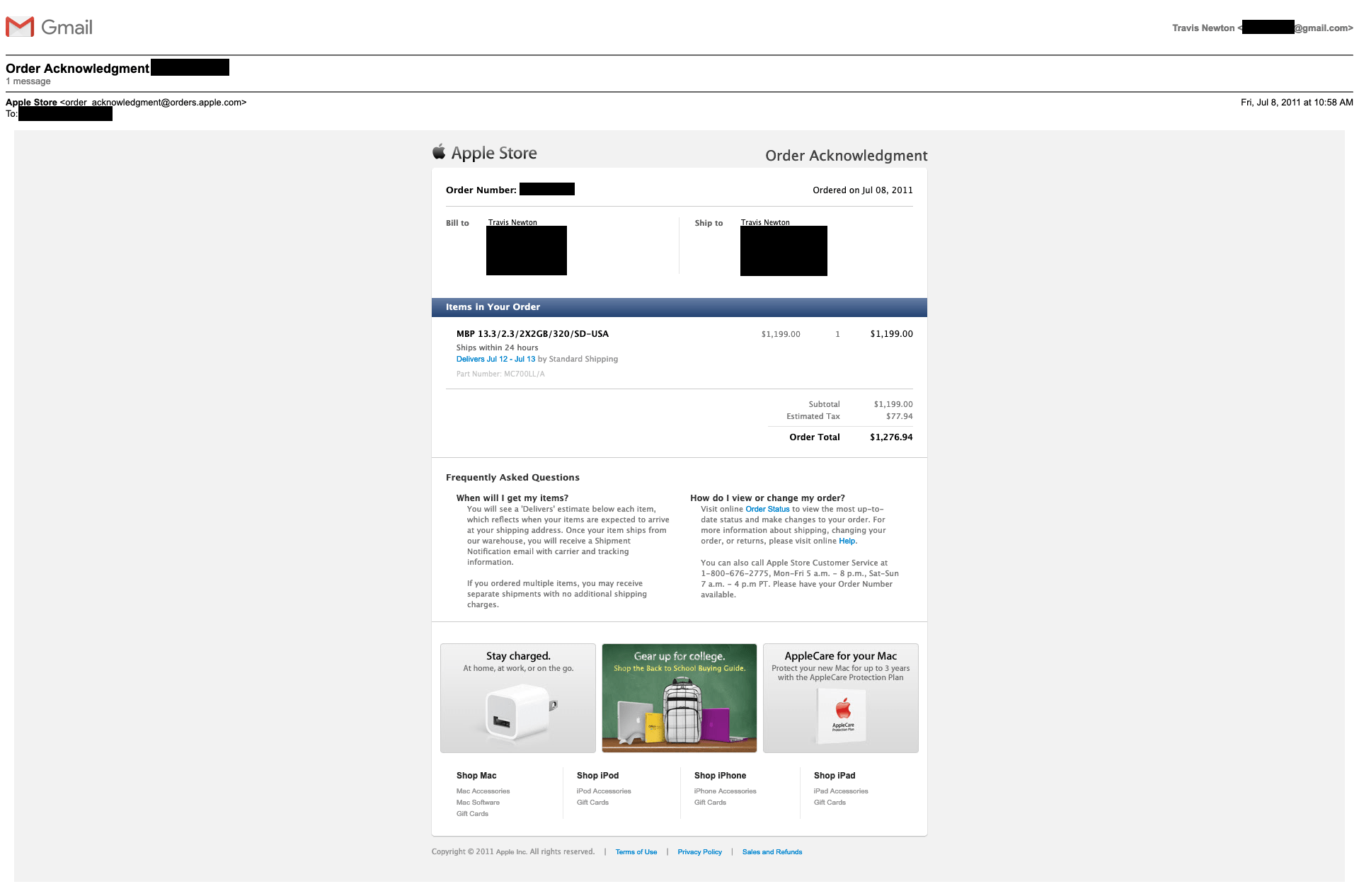Open Mac Software link
The height and width of the screenshot is (896, 1359).
click(x=478, y=803)
